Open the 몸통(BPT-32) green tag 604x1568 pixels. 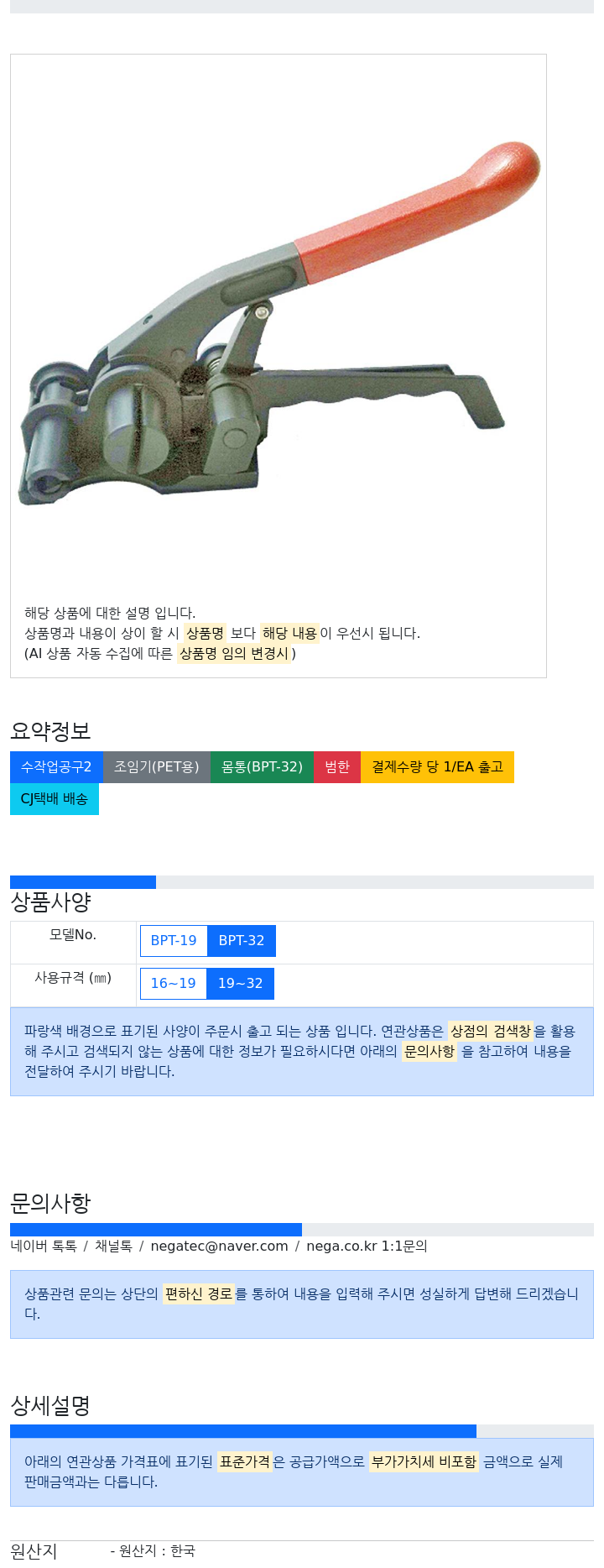(x=262, y=767)
